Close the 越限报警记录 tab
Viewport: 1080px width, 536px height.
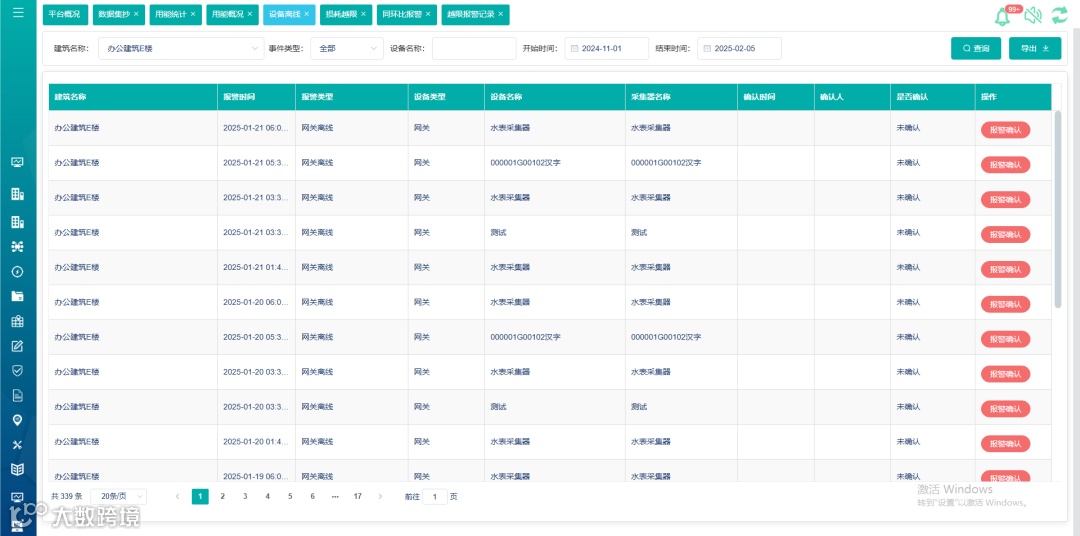pyautogui.click(x=500, y=14)
